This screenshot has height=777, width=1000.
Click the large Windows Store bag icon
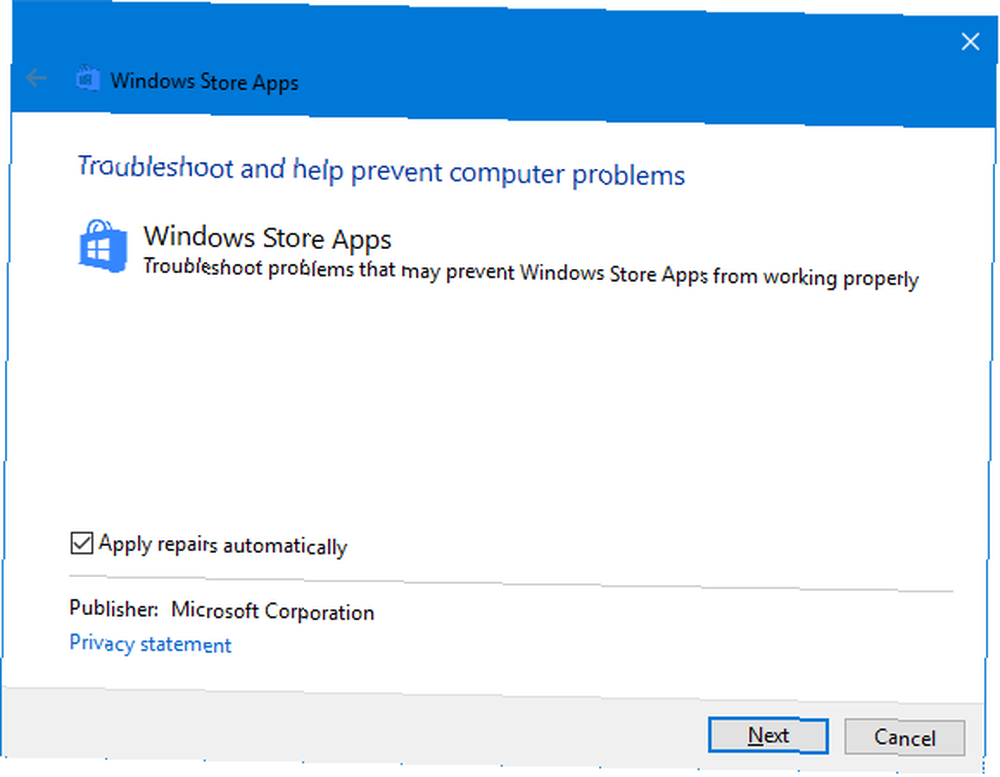click(x=103, y=246)
